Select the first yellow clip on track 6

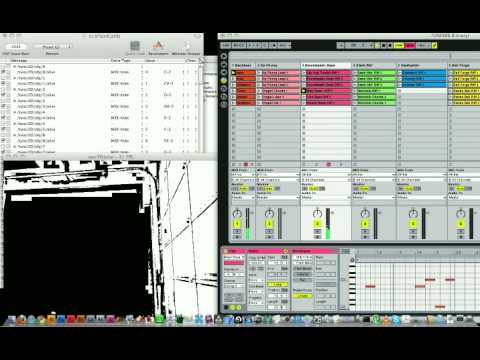point(467,73)
